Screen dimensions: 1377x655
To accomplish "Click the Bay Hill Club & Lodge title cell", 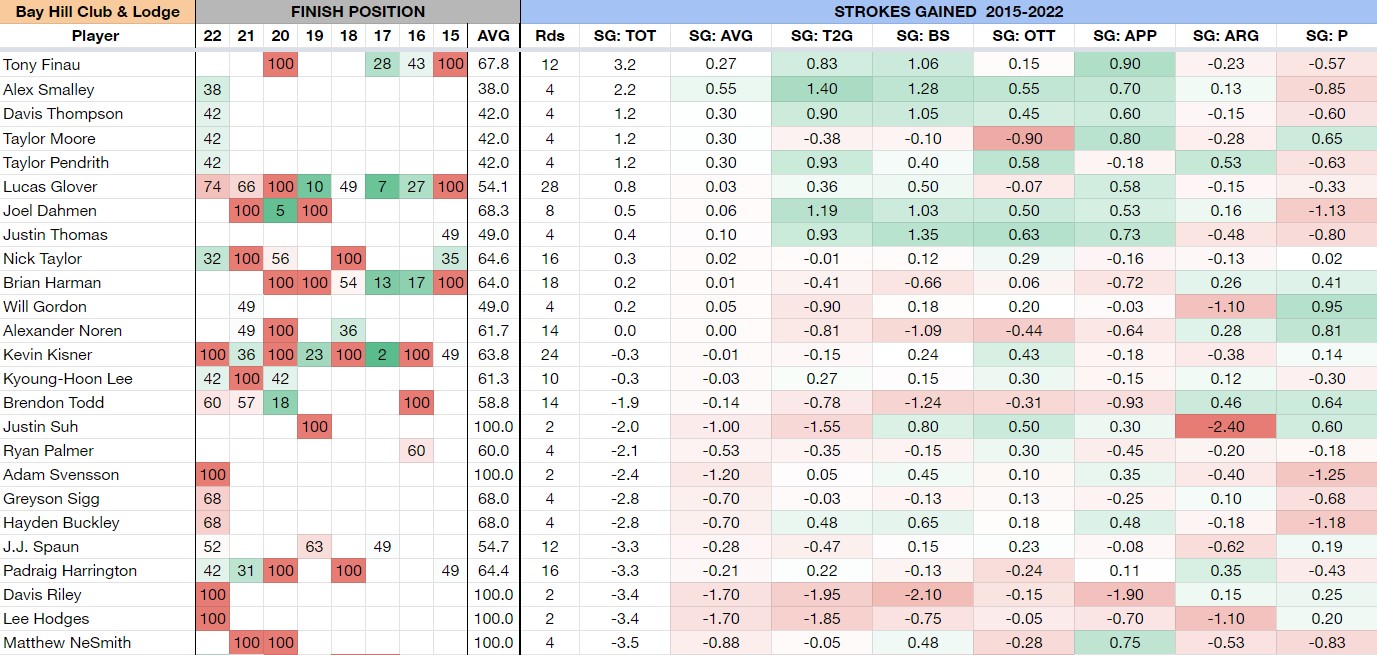I will (x=97, y=12).
